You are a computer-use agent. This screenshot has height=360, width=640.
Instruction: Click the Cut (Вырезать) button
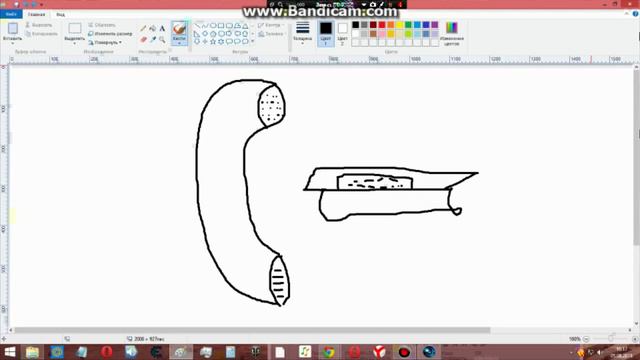[x=39, y=25]
